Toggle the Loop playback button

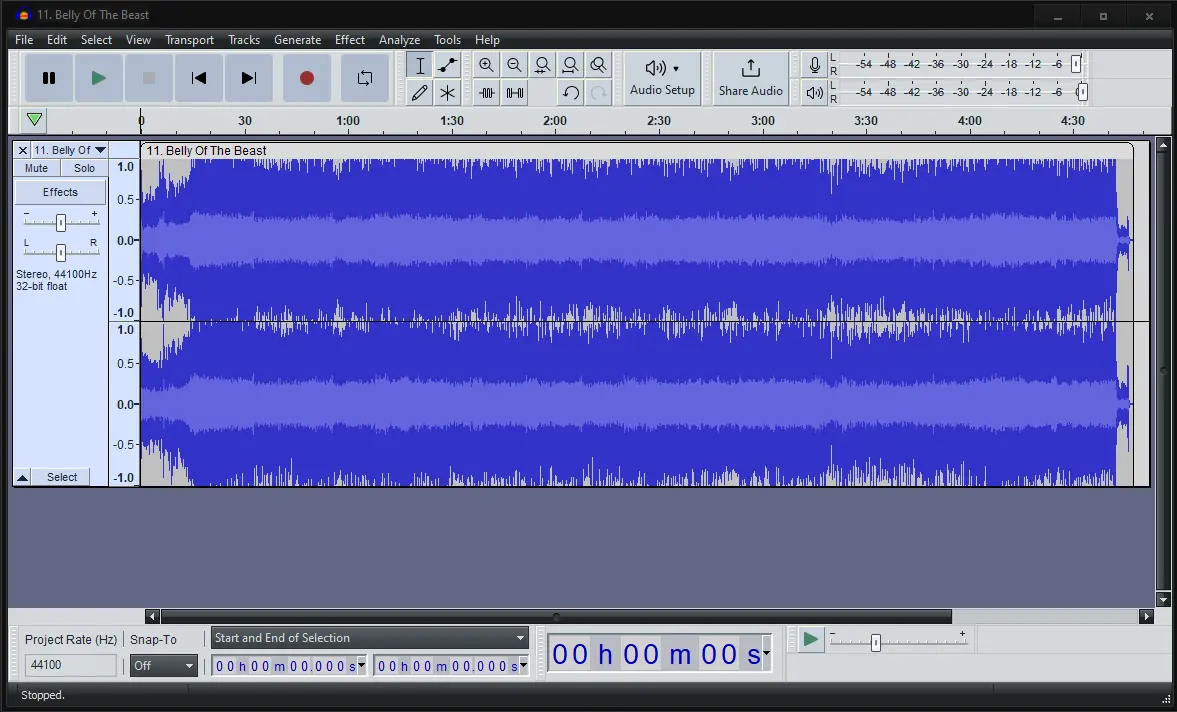tap(365, 78)
